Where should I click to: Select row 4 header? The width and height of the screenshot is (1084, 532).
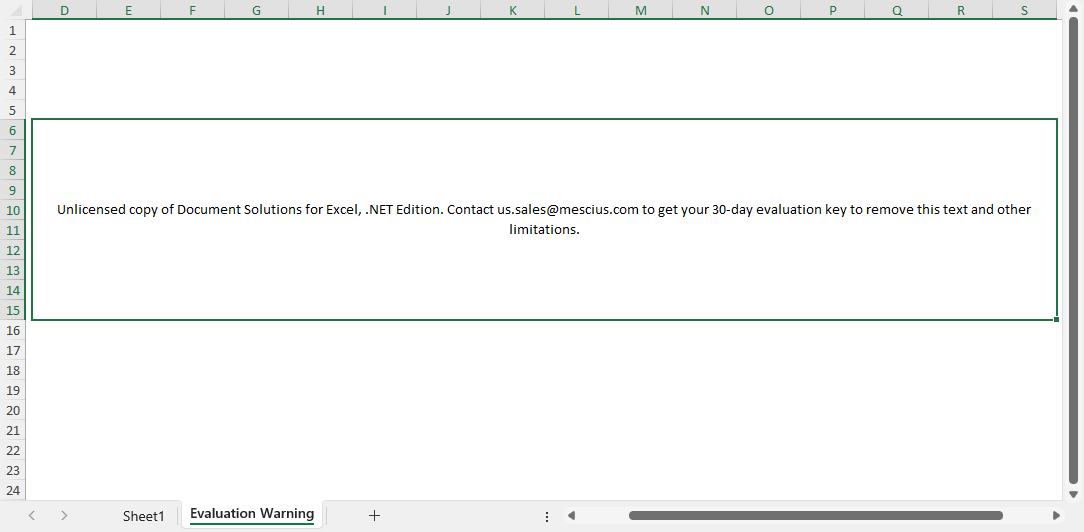[12, 91]
